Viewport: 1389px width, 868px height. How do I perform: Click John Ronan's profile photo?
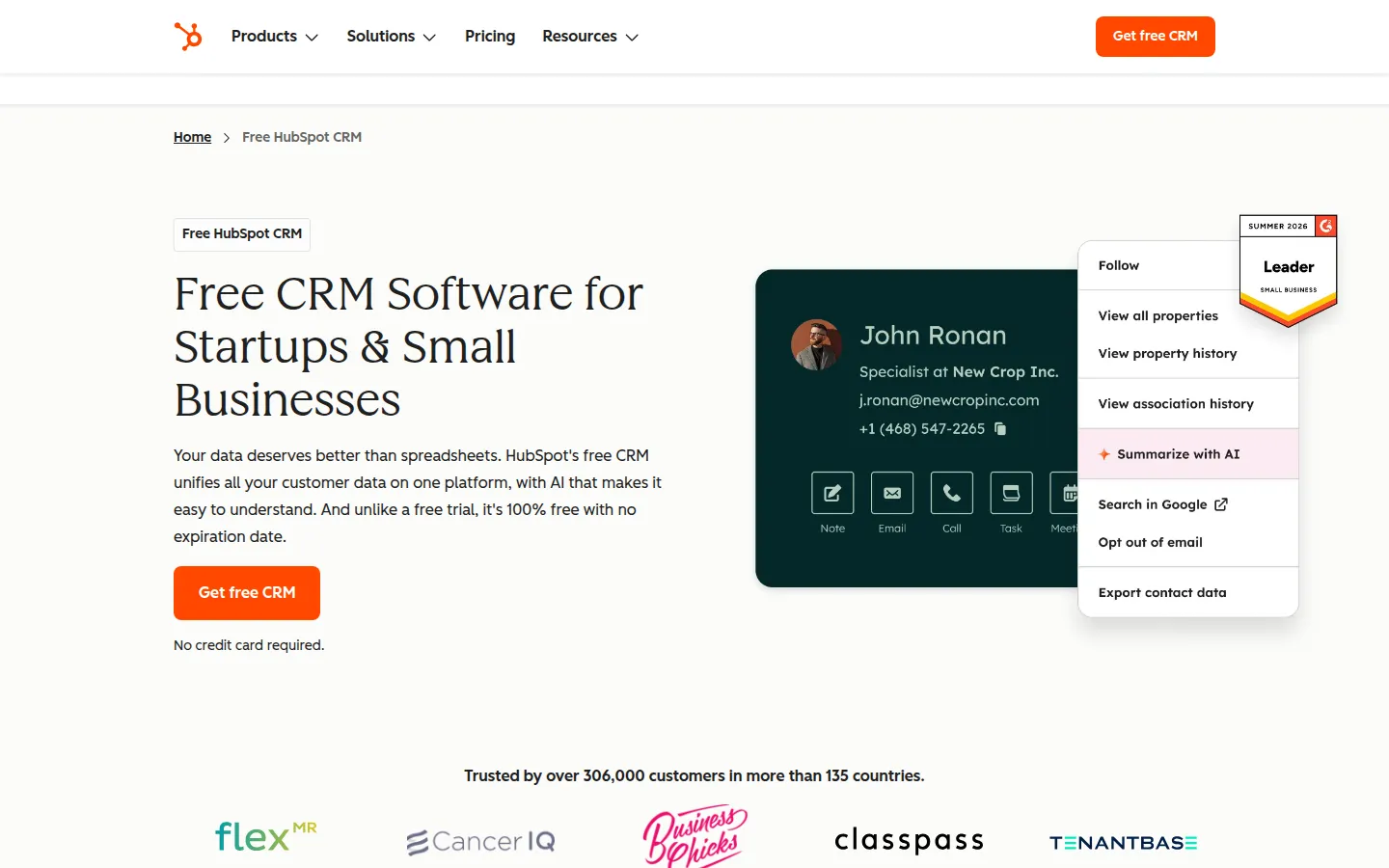817,345
